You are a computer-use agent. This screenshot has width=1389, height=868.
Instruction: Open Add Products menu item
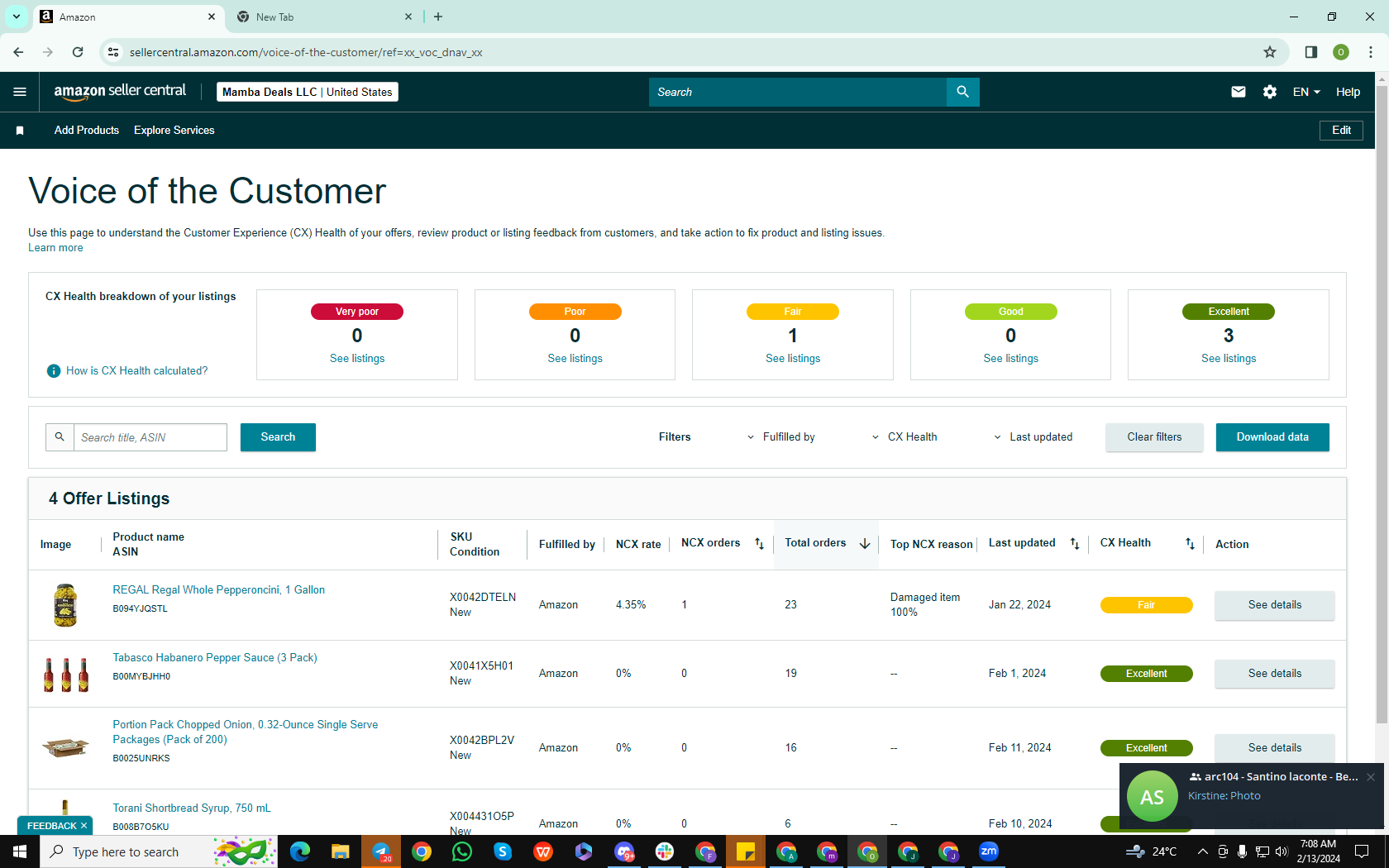[x=87, y=131]
